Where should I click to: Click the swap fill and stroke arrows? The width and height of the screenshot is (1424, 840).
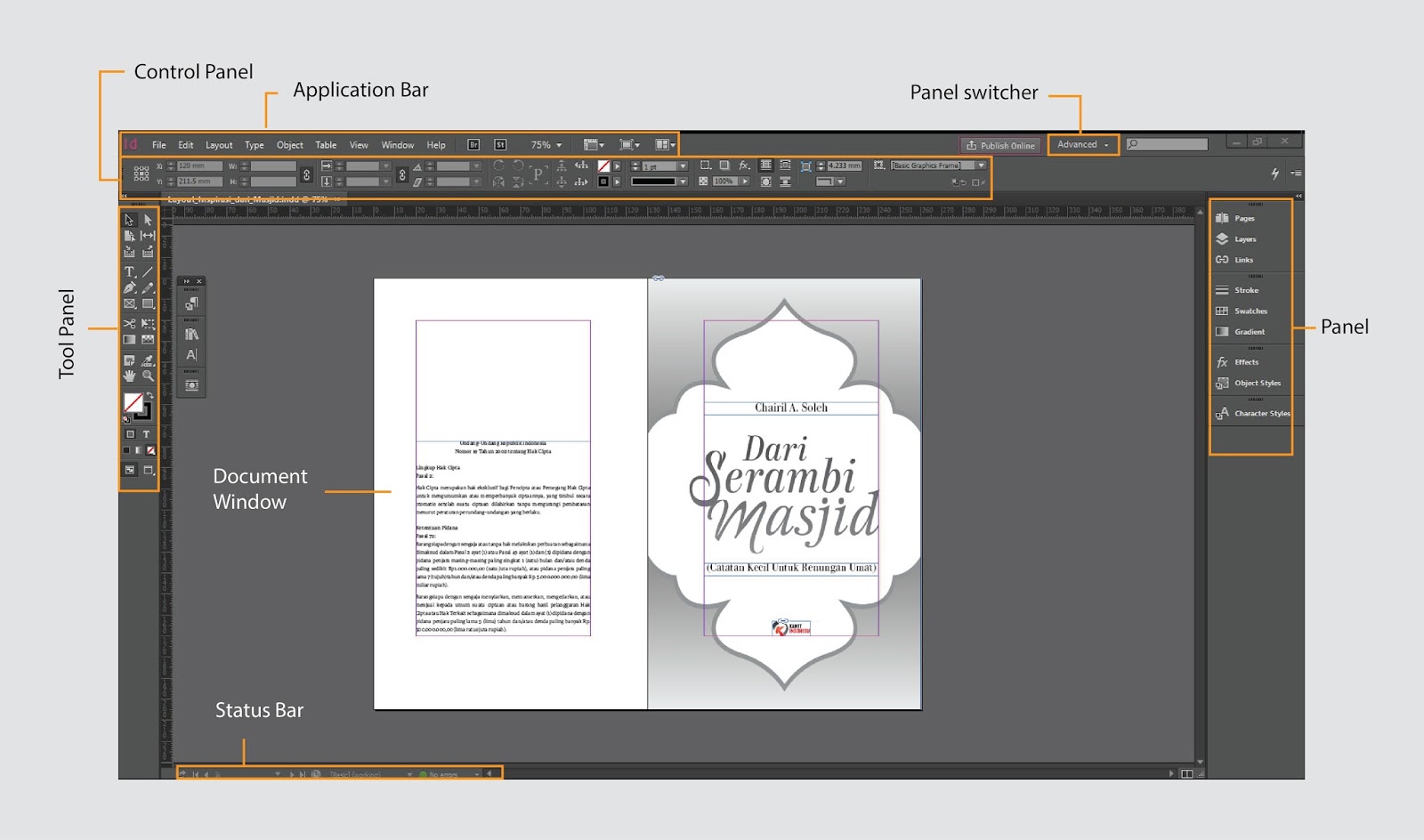(x=150, y=395)
